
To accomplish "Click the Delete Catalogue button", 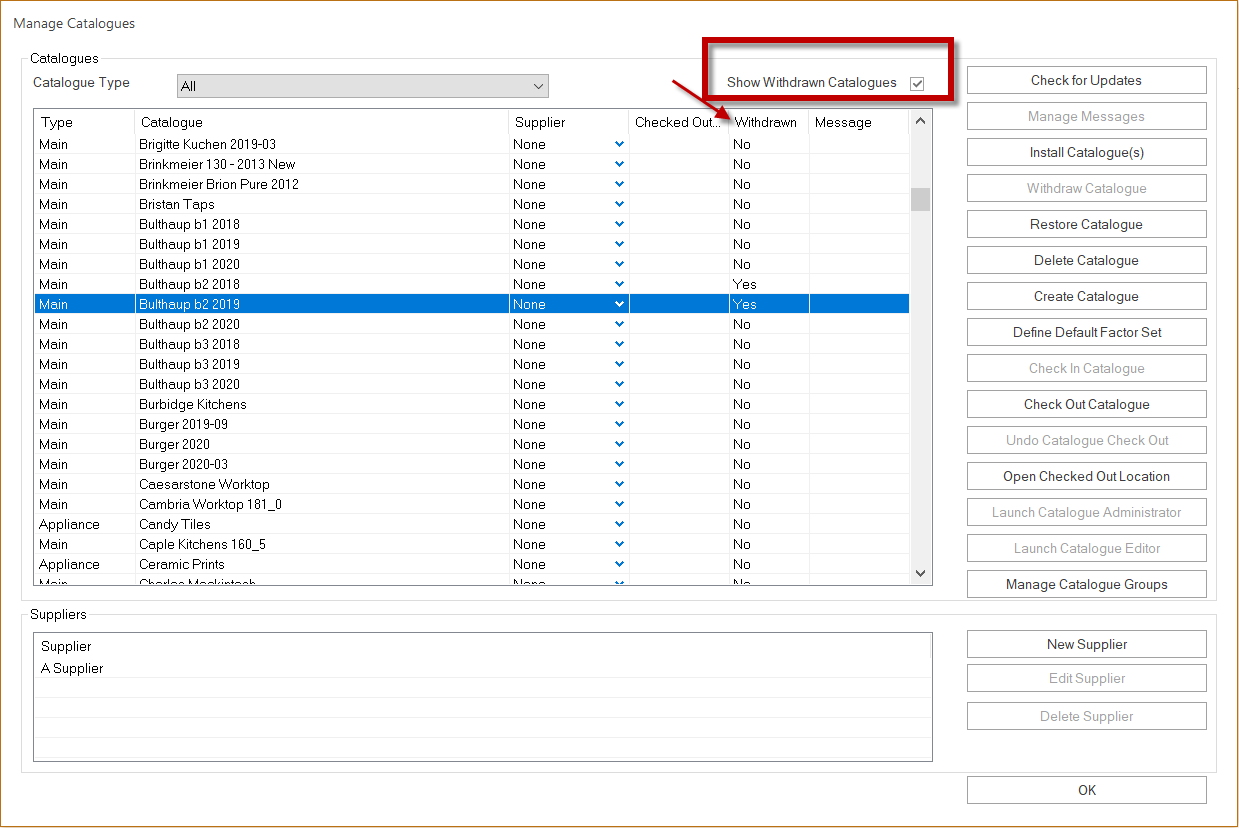I will (1086, 260).
